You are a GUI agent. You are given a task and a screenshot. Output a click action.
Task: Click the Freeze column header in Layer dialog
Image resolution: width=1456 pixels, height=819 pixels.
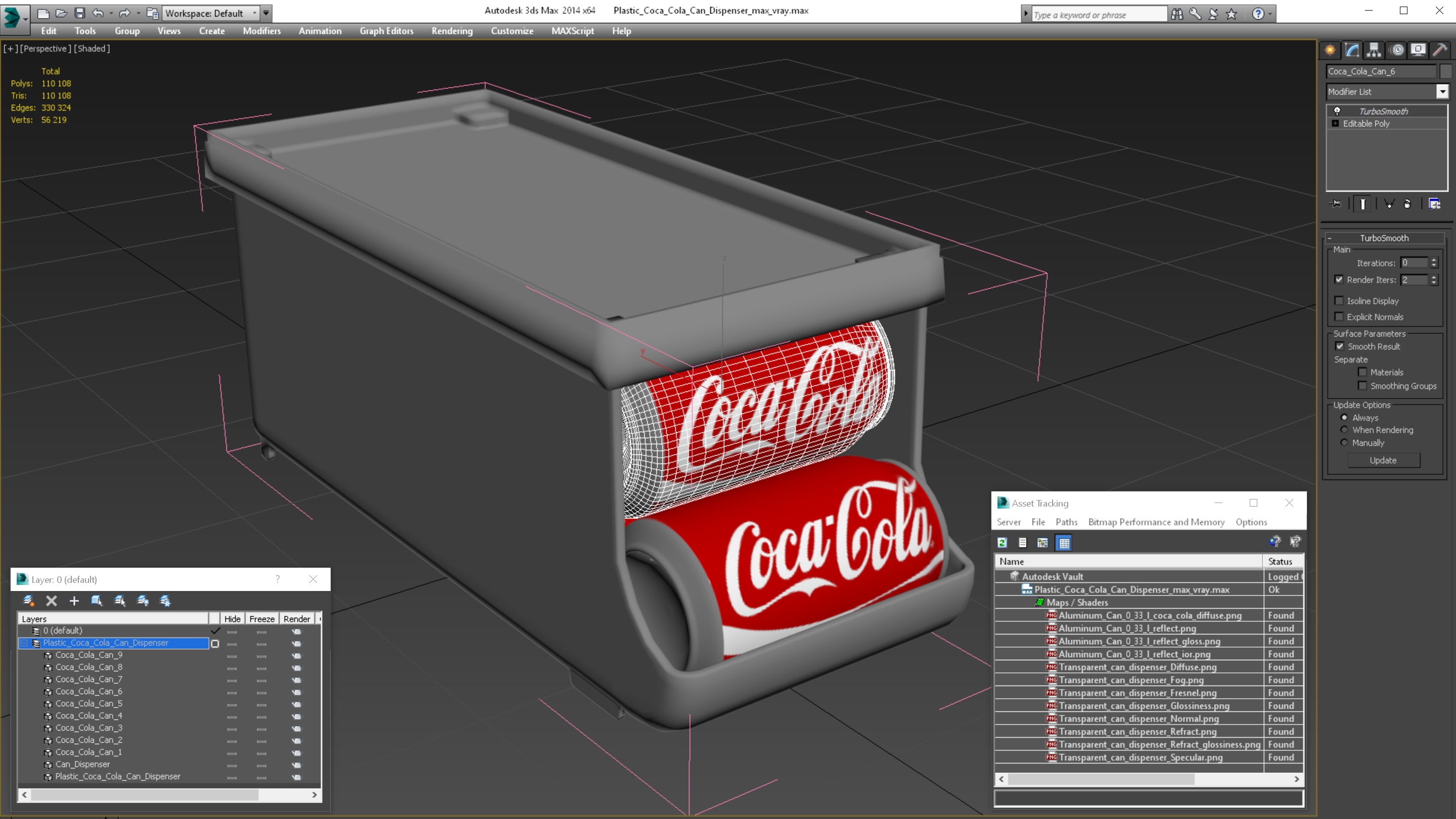click(x=262, y=619)
